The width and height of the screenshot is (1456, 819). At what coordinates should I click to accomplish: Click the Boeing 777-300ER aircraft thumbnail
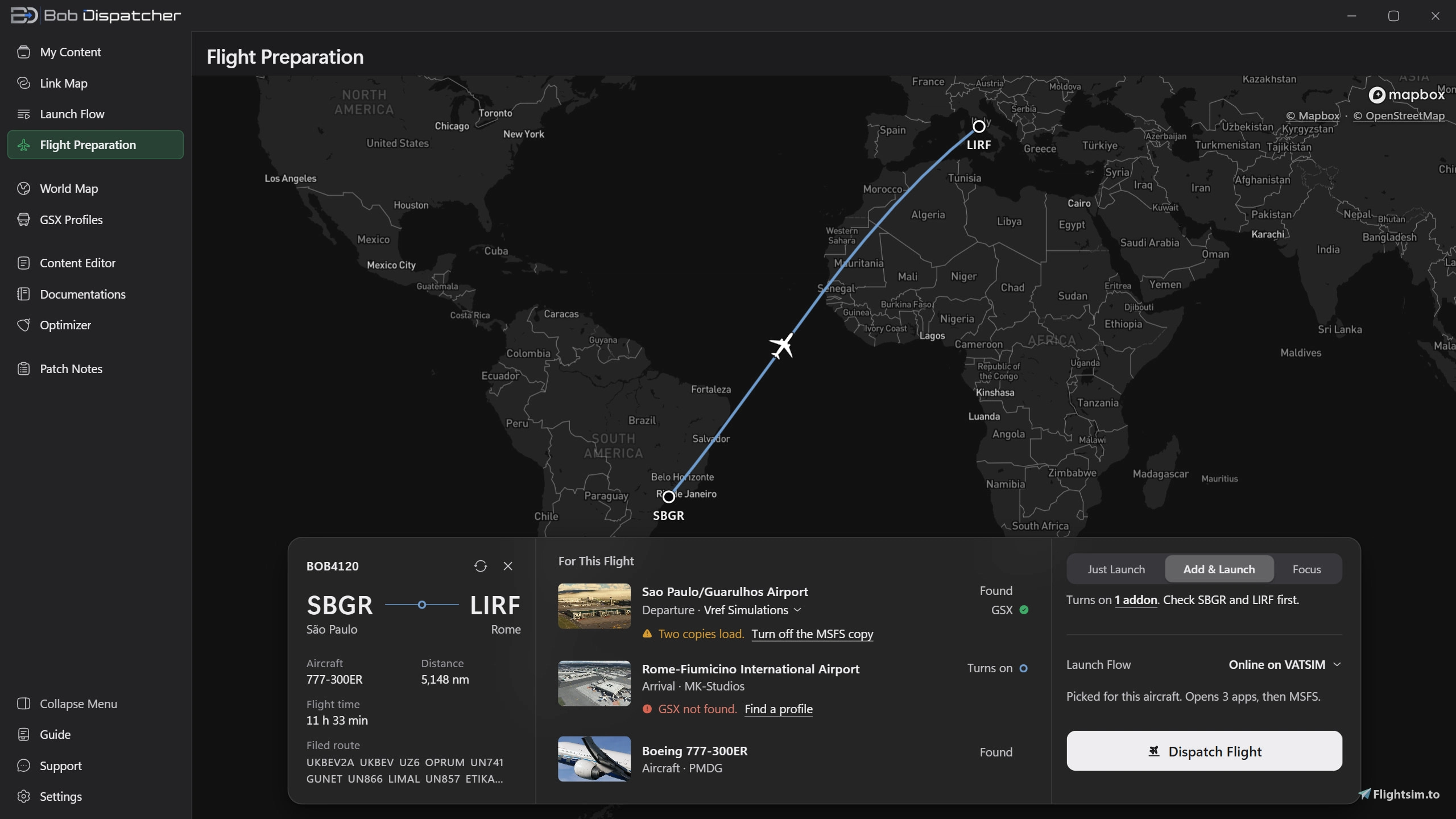[x=594, y=759]
